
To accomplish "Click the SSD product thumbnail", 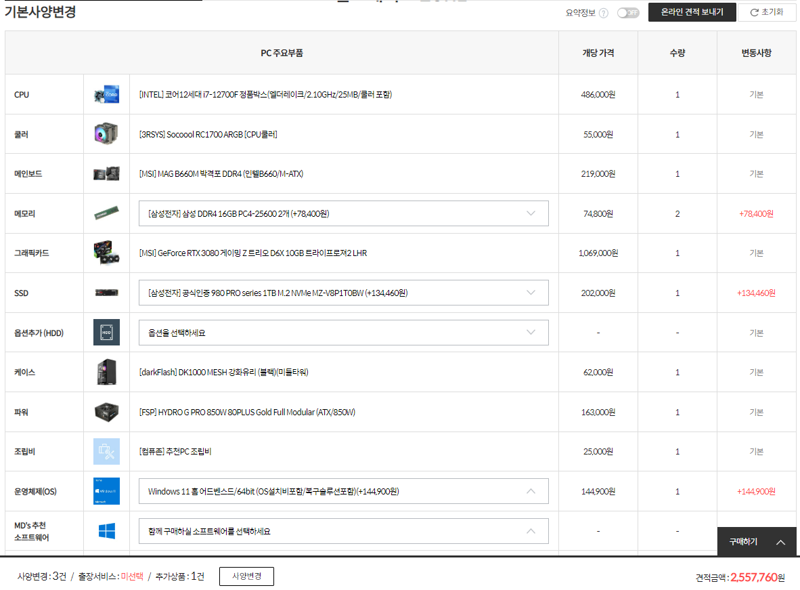I will [x=107, y=292].
